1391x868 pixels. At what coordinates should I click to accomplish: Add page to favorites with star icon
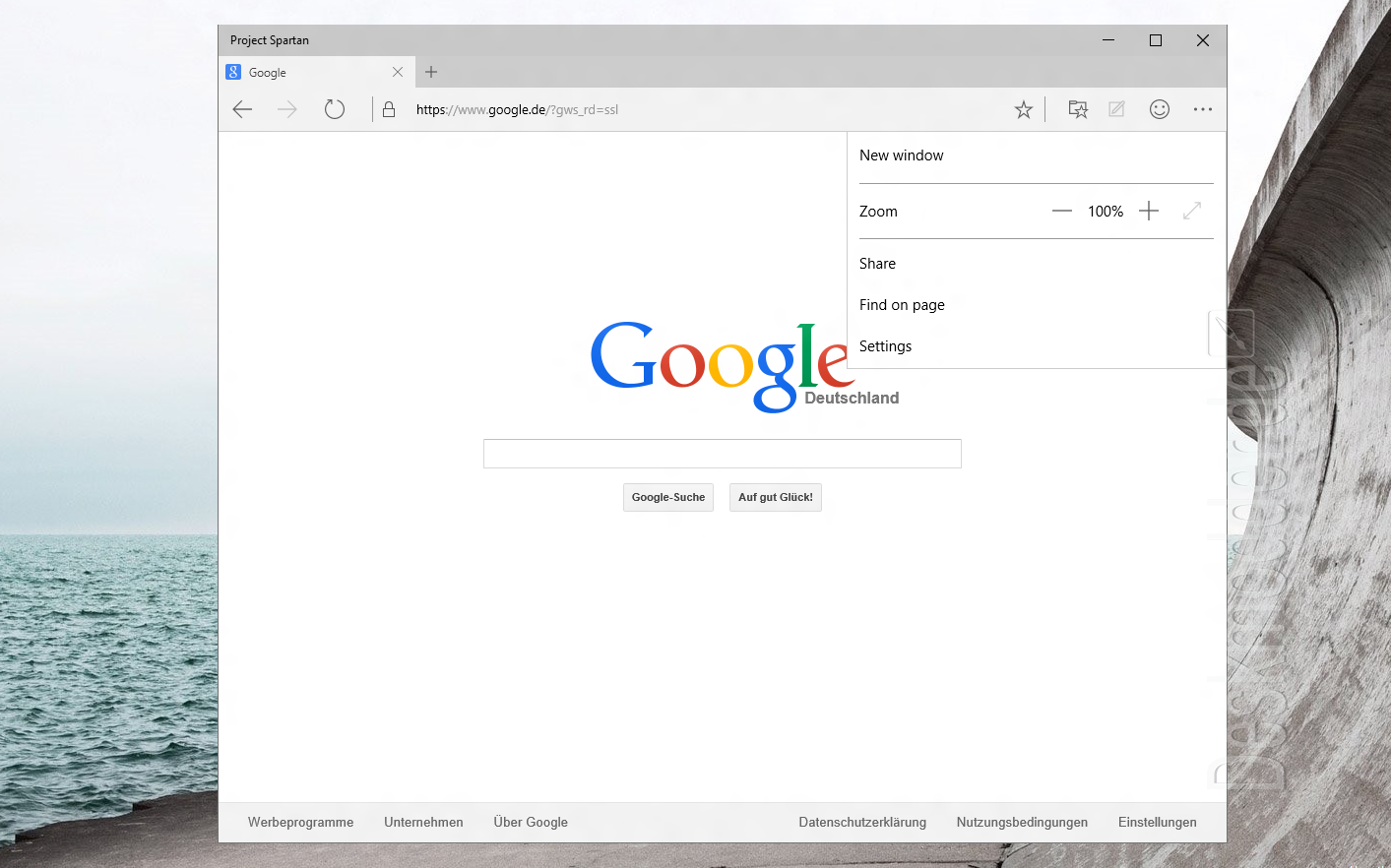point(1024,109)
